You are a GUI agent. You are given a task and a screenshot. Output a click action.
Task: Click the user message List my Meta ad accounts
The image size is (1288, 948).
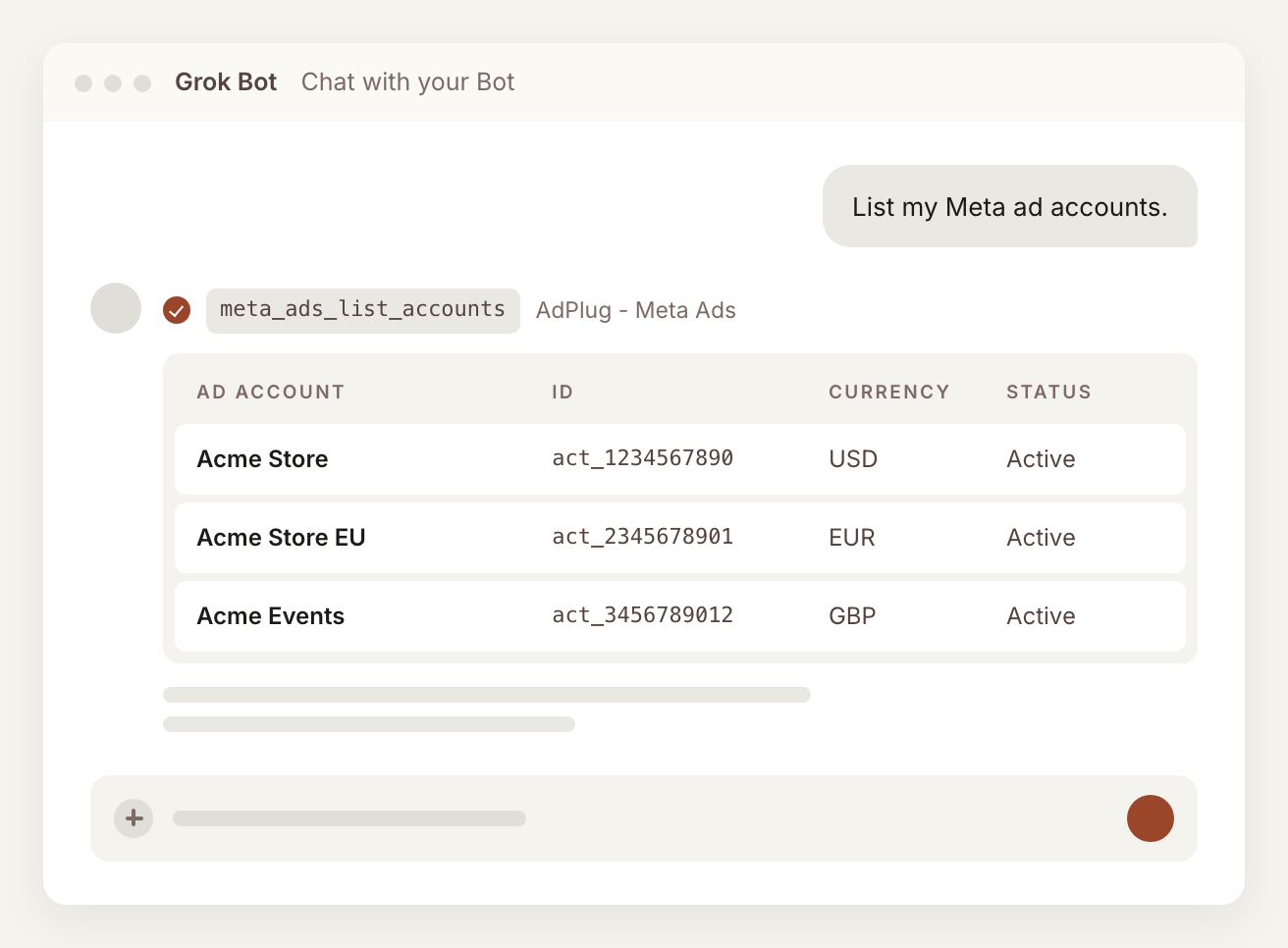point(1010,206)
